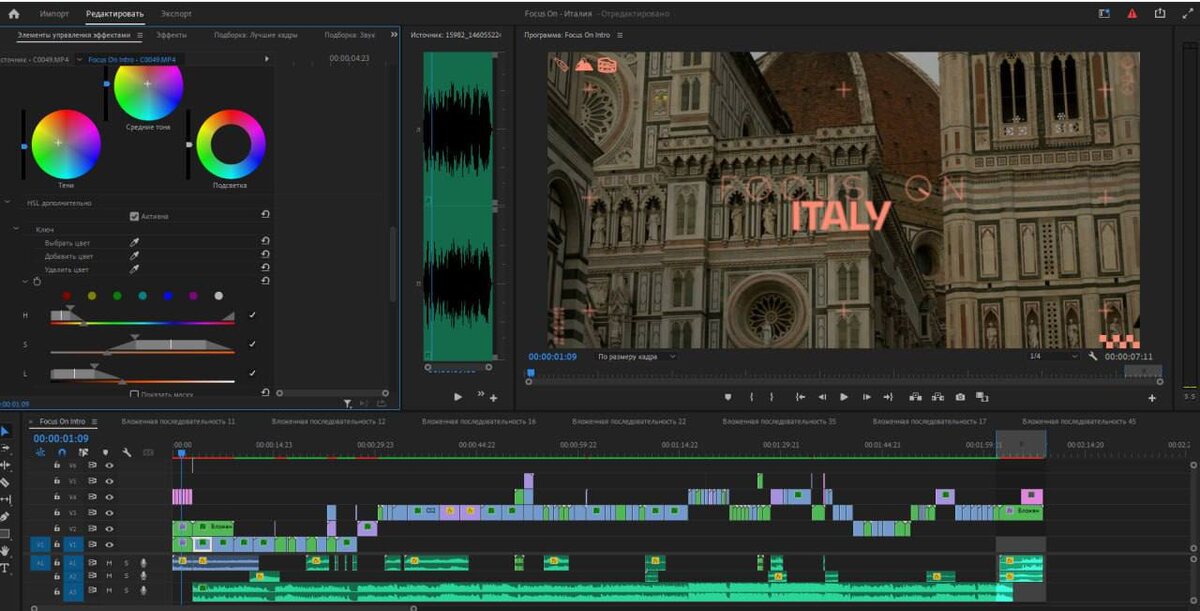Hide the V1 video track eye

(109, 544)
